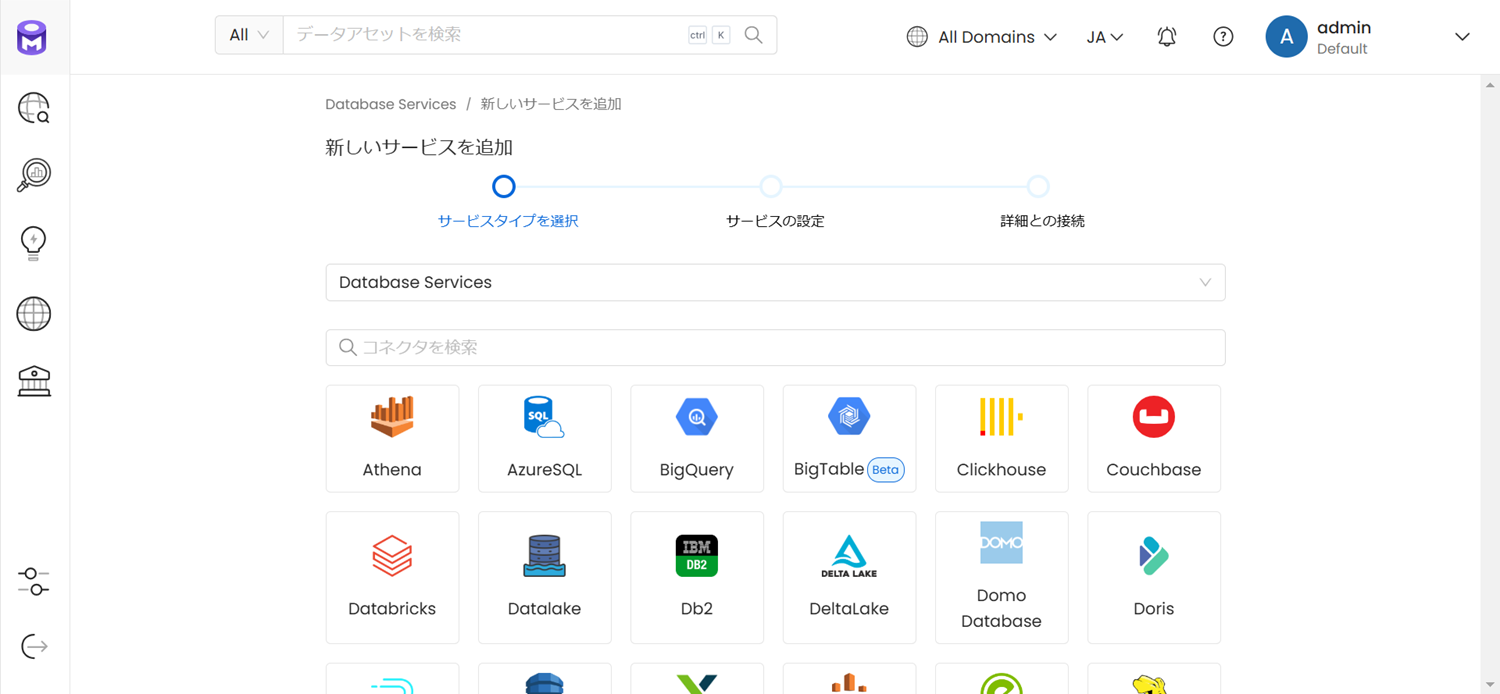Pick the Clickhouse connector
The height and width of the screenshot is (694, 1500).
(1001, 439)
